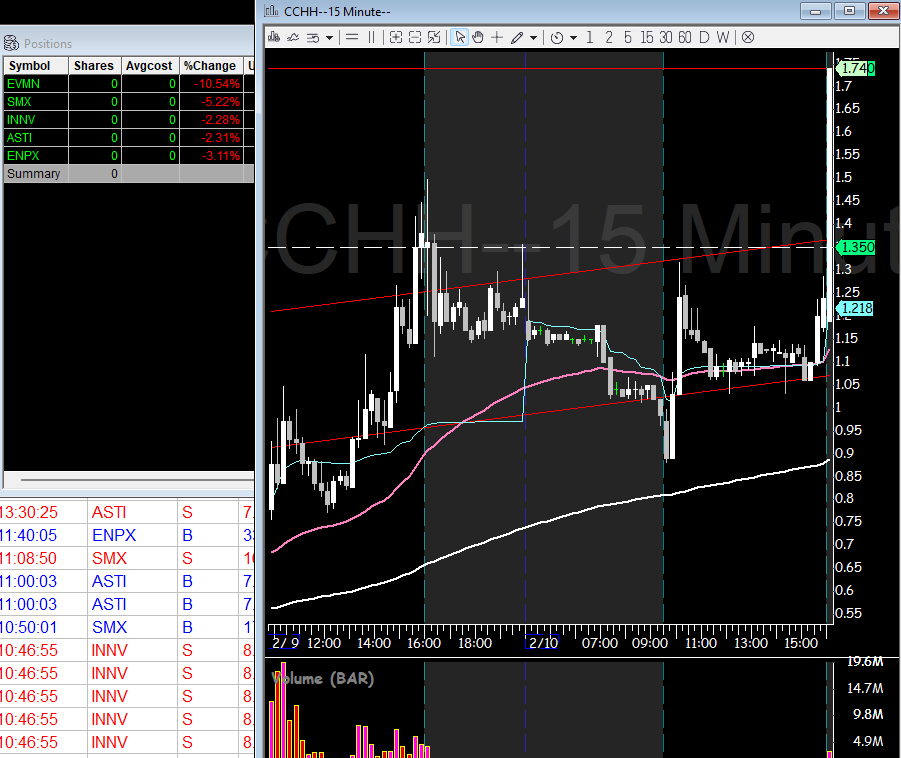This screenshot has height=758, width=901.
Task: Select the 13:30:25 ASTI sell trade
Action: click(x=126, y=512)
